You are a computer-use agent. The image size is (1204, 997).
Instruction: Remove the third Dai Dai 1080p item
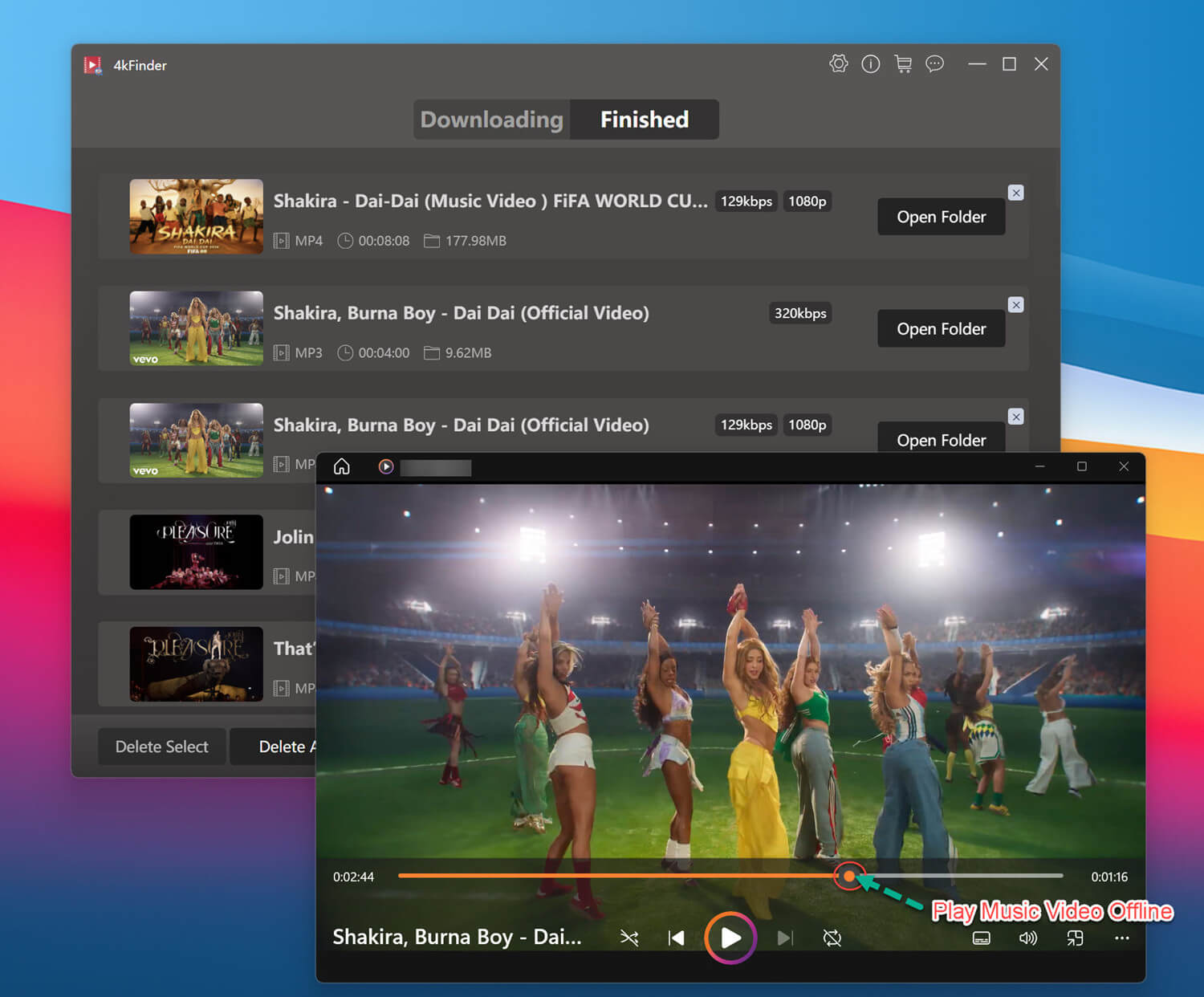1016,417
